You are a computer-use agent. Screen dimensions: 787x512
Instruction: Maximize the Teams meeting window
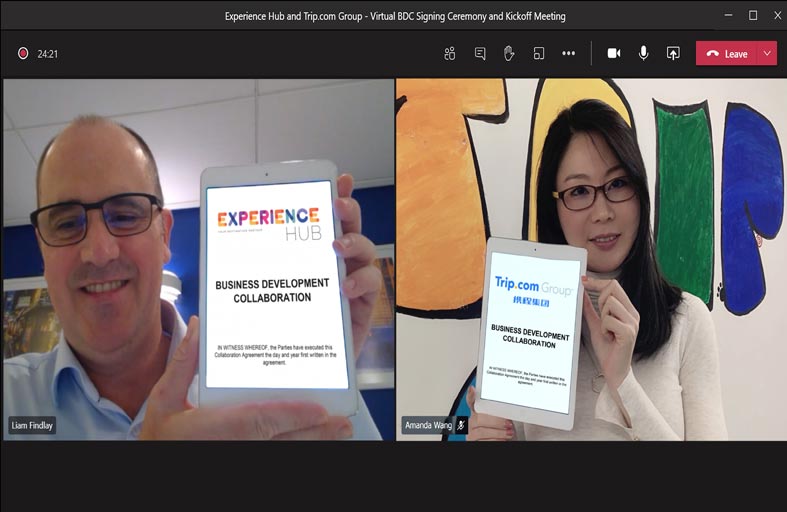[x=753, y=16]
